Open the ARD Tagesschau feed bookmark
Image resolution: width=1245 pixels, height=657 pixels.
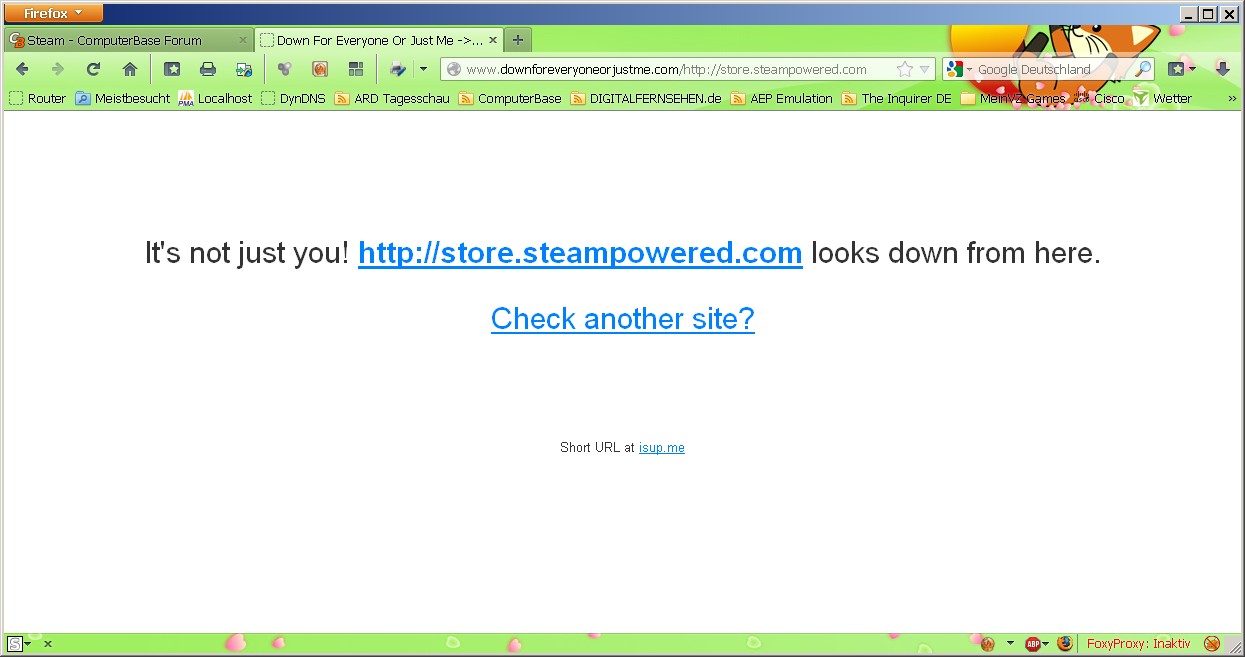point(392,98)
